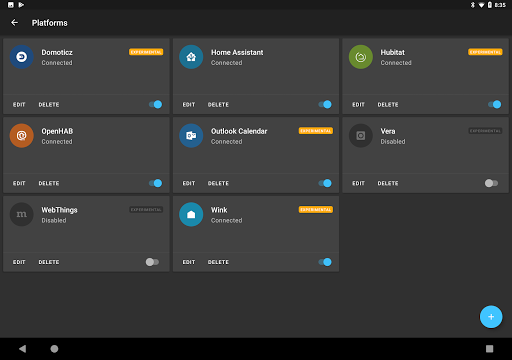Toggle off the Wink platform
Image resolution: width=512 pixels, height=360 pixels.
click(x=325, y=262)
